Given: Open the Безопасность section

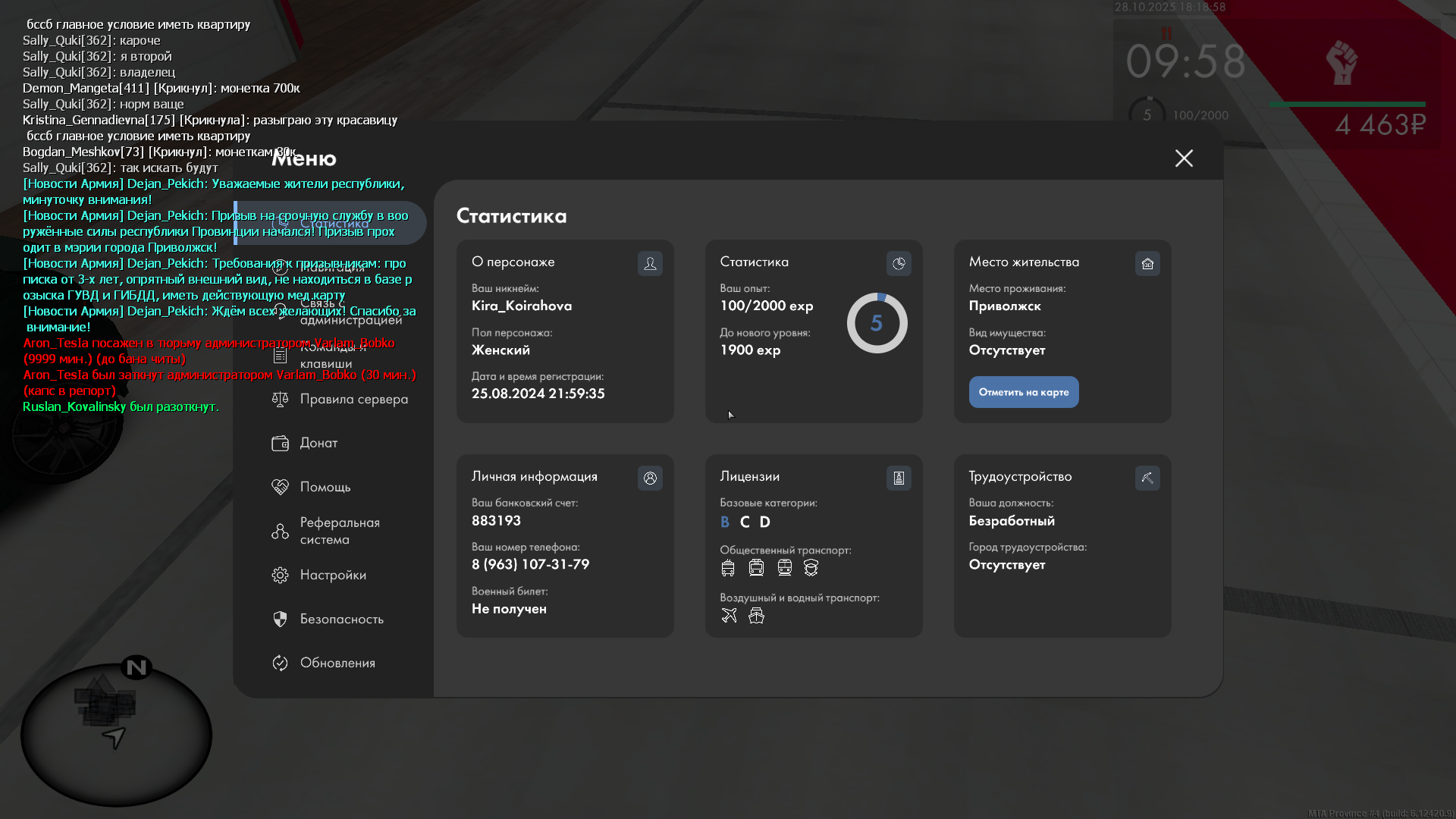Looking at the screenshot, I should click(x=341, y=620).
